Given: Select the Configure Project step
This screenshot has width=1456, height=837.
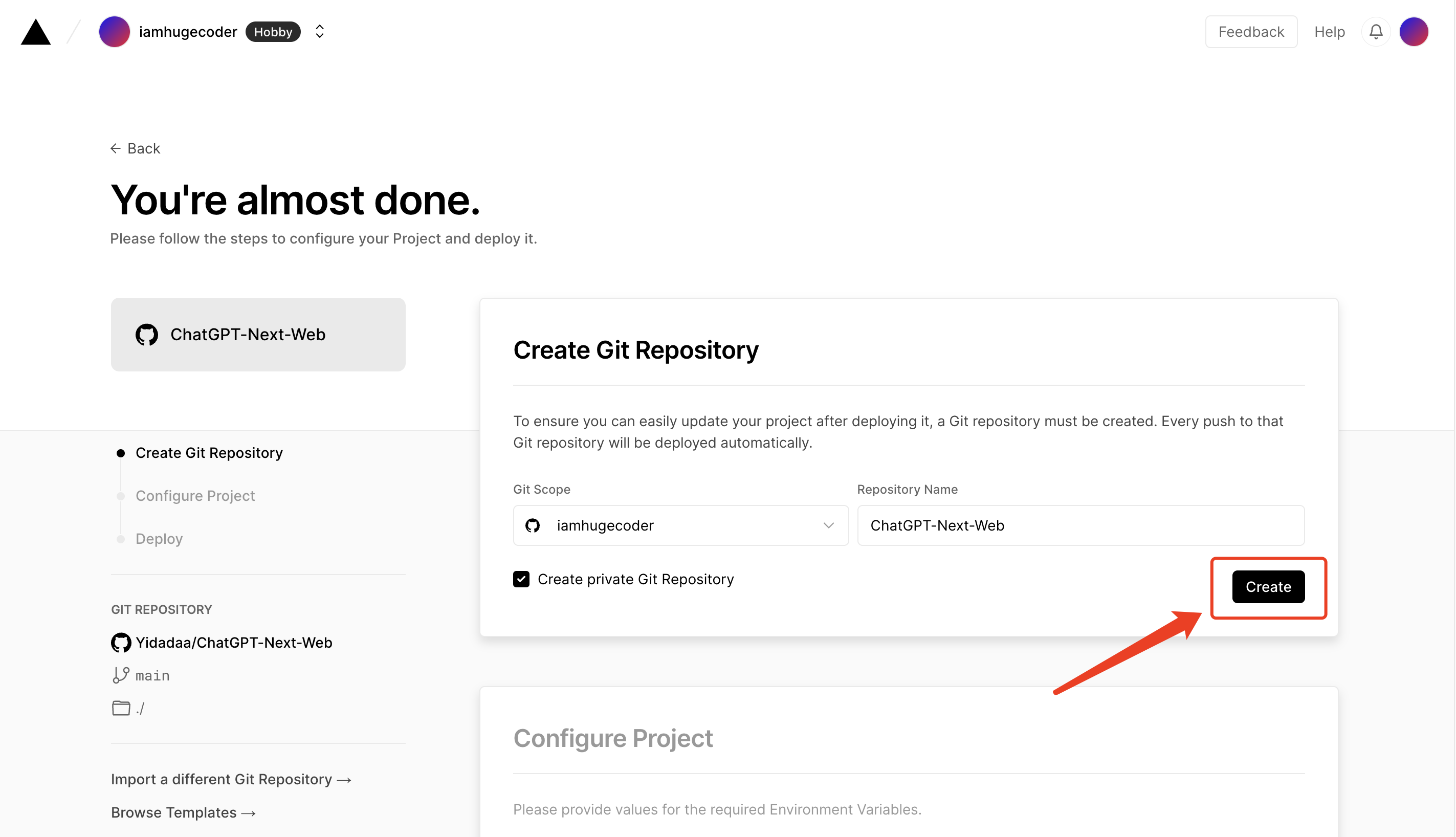Looking at the screenshot, I should point(195,496).
